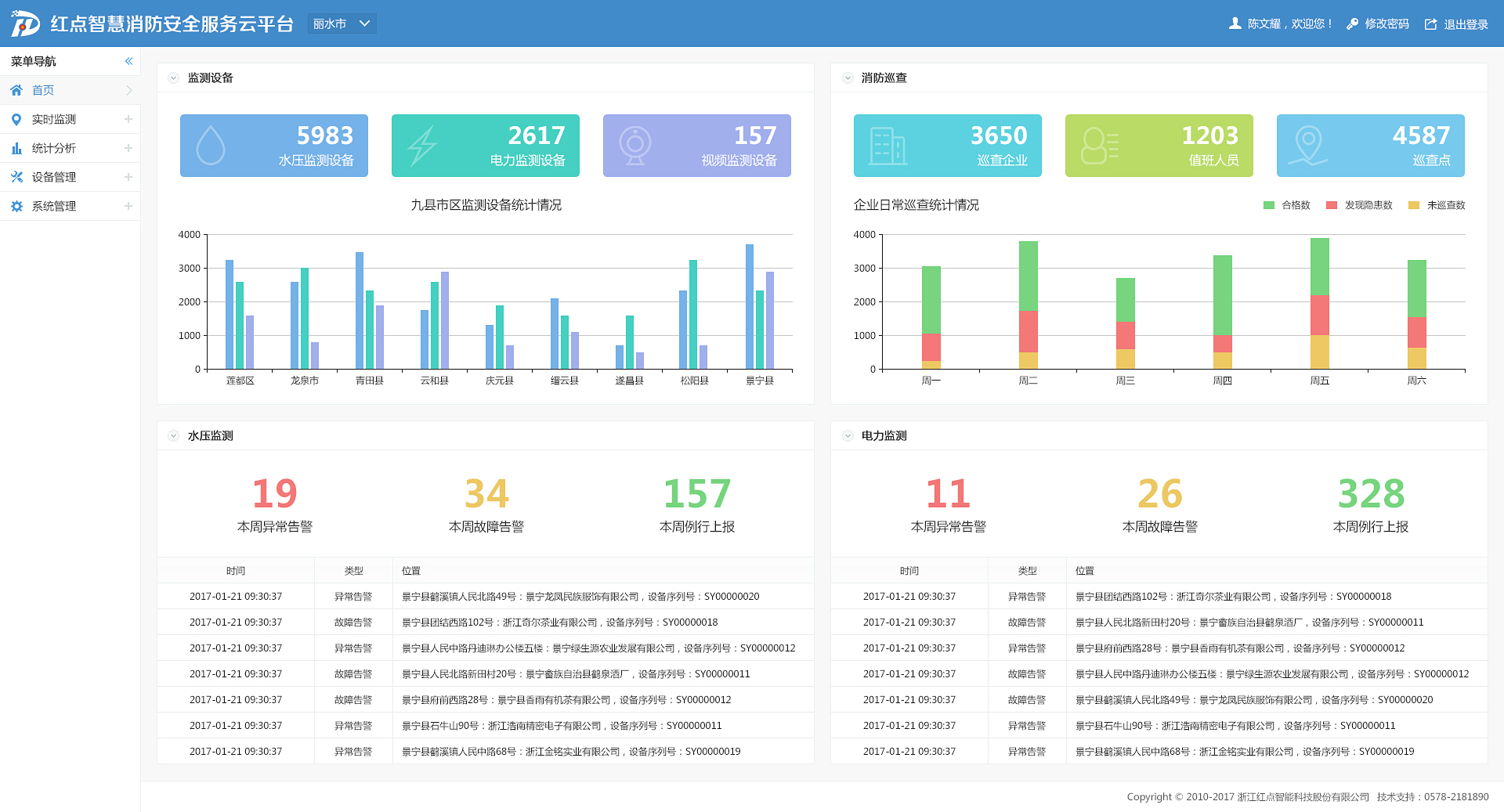Open the 2617 电力监测设备 card
This screenshot has width=1504, height=812.
[x=486, y=146]
